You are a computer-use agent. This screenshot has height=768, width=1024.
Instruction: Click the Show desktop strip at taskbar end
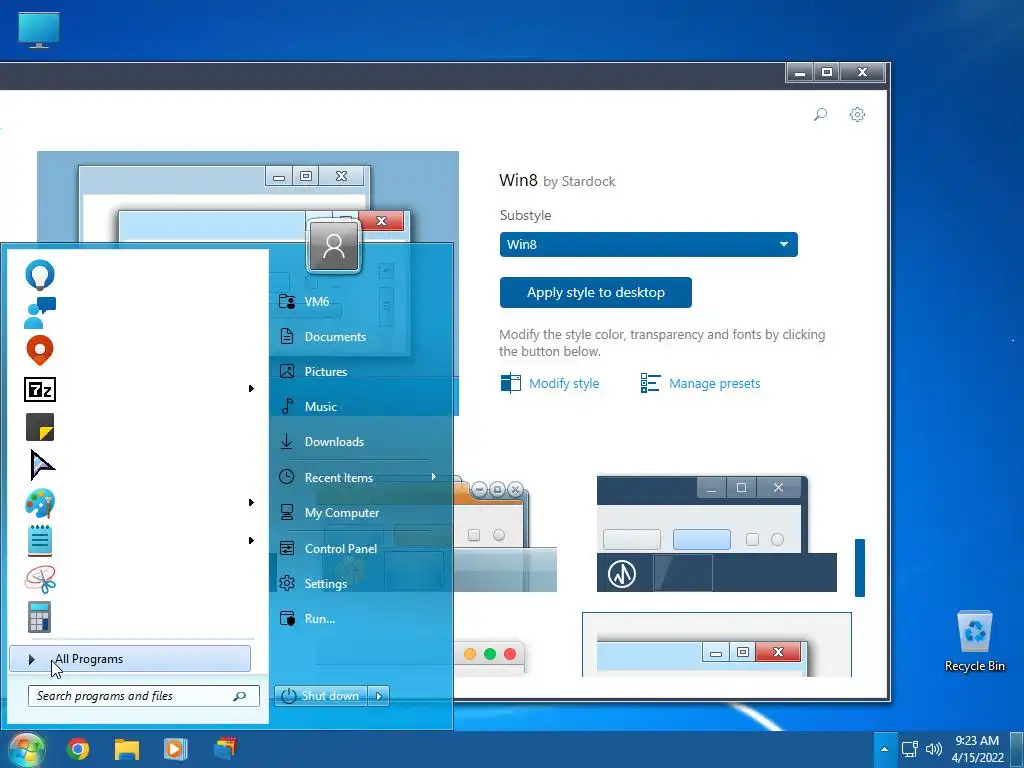point(1017,750)
